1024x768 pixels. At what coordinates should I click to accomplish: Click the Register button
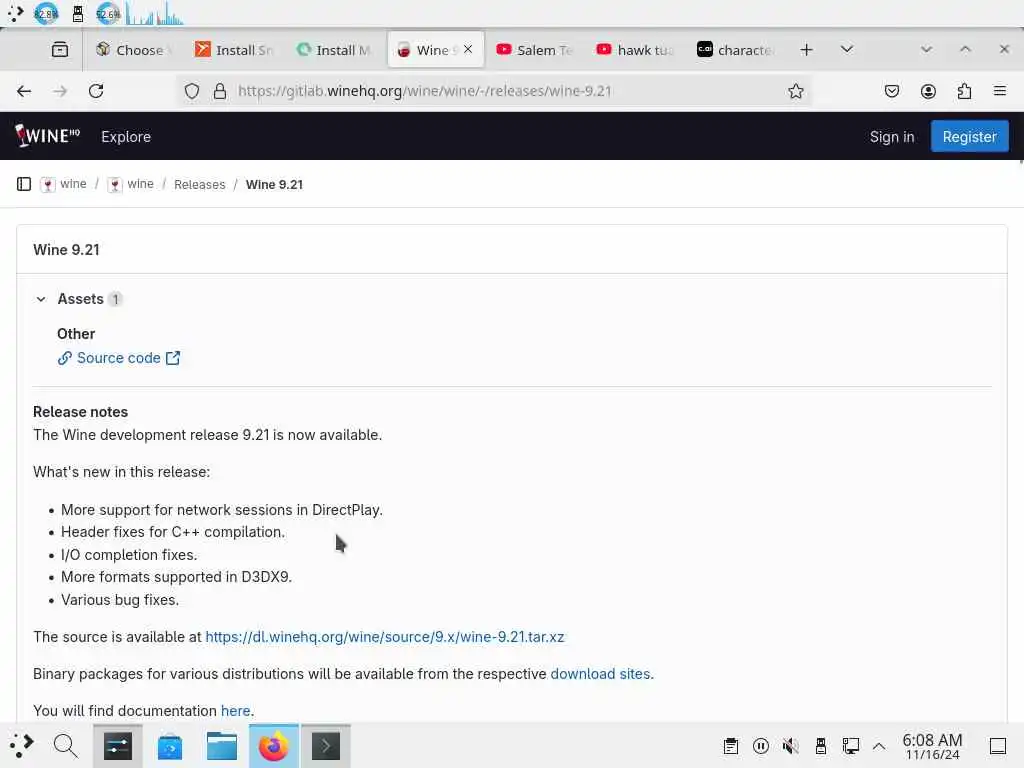[x=969, y=136]
